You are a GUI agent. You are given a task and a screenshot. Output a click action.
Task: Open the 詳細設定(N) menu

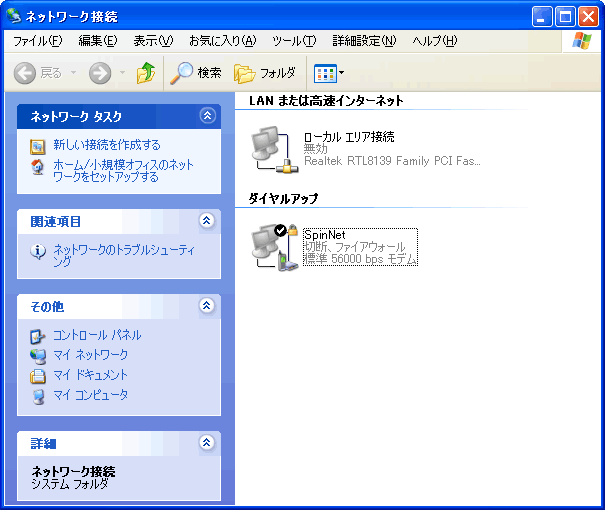click(x=364, y=41)
